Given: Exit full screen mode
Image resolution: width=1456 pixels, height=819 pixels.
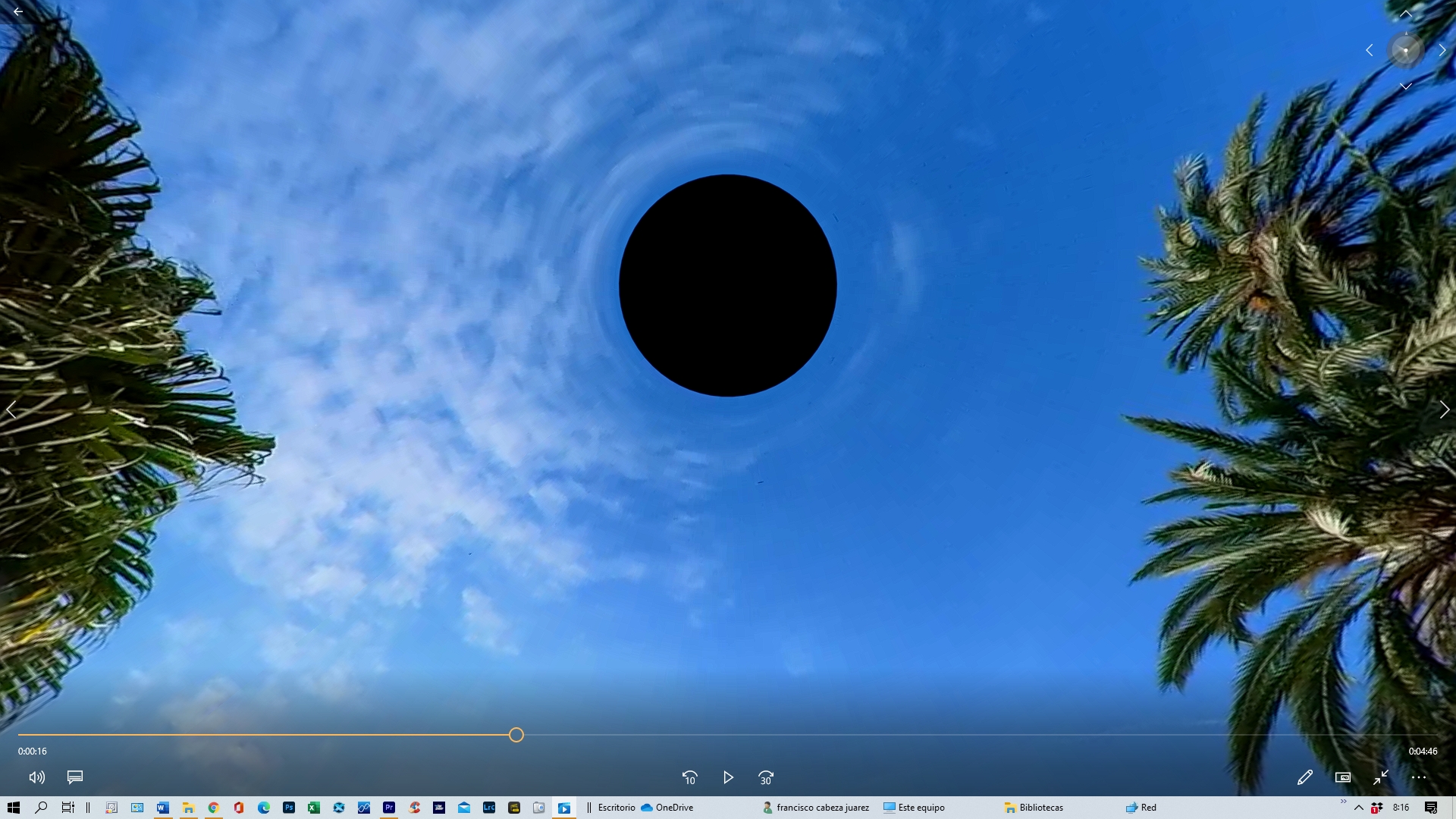Looking at the screenshot, I should (1380, 777).
